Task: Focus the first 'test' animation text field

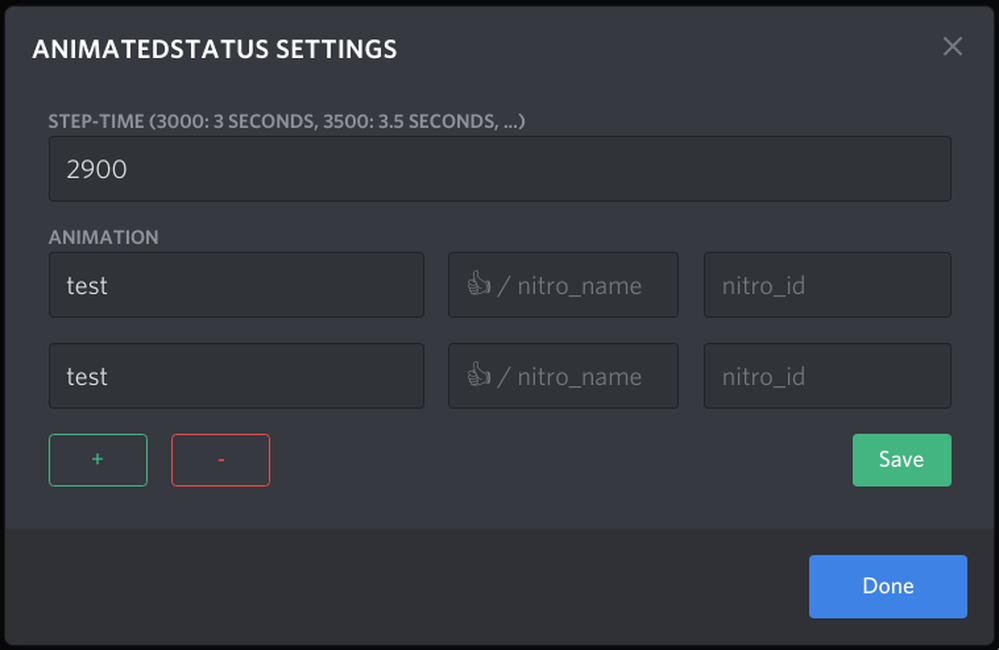Action: pyautogui.click(x=236, y=286)
